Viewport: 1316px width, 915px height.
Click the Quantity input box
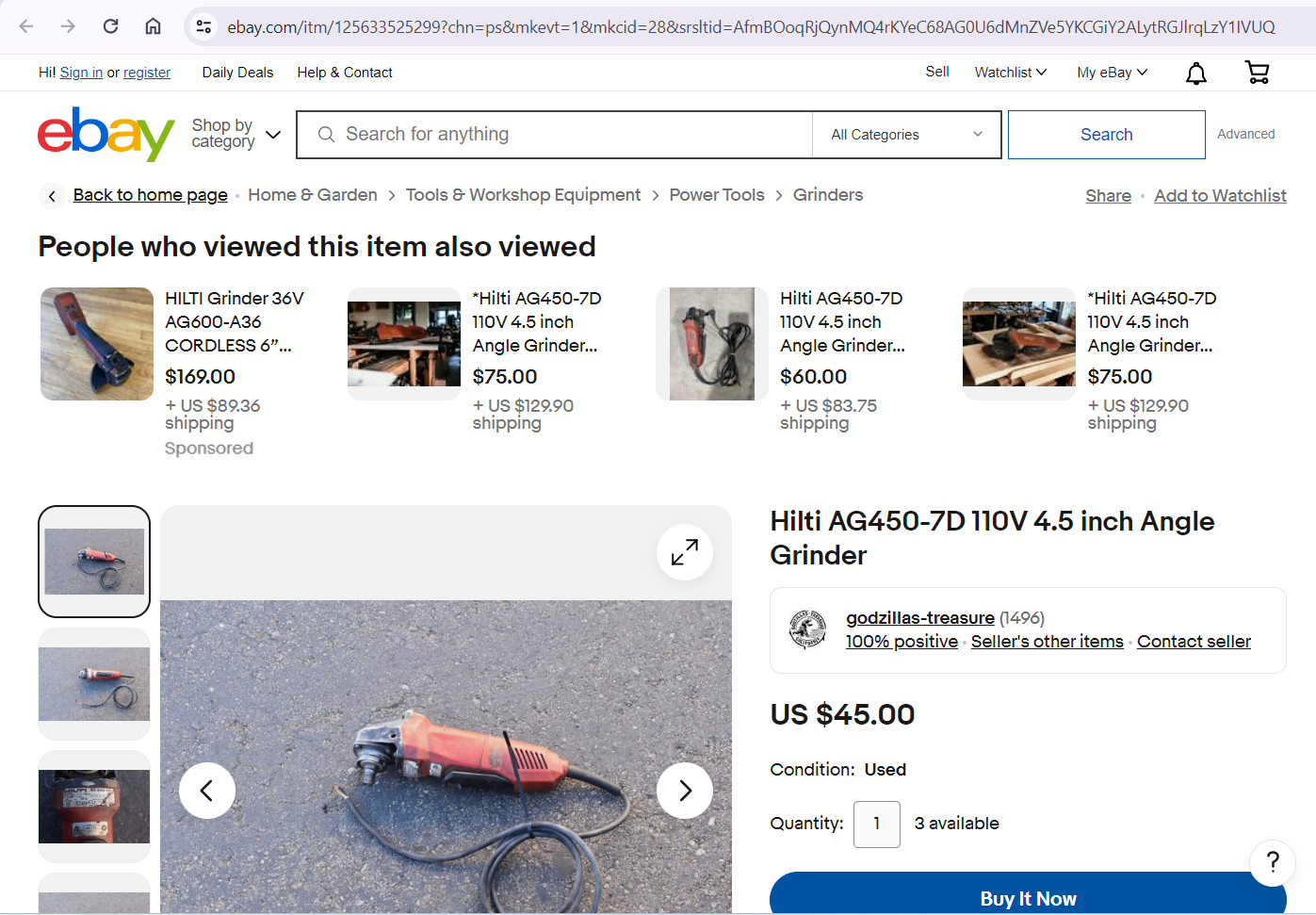[x=877, y=825]
